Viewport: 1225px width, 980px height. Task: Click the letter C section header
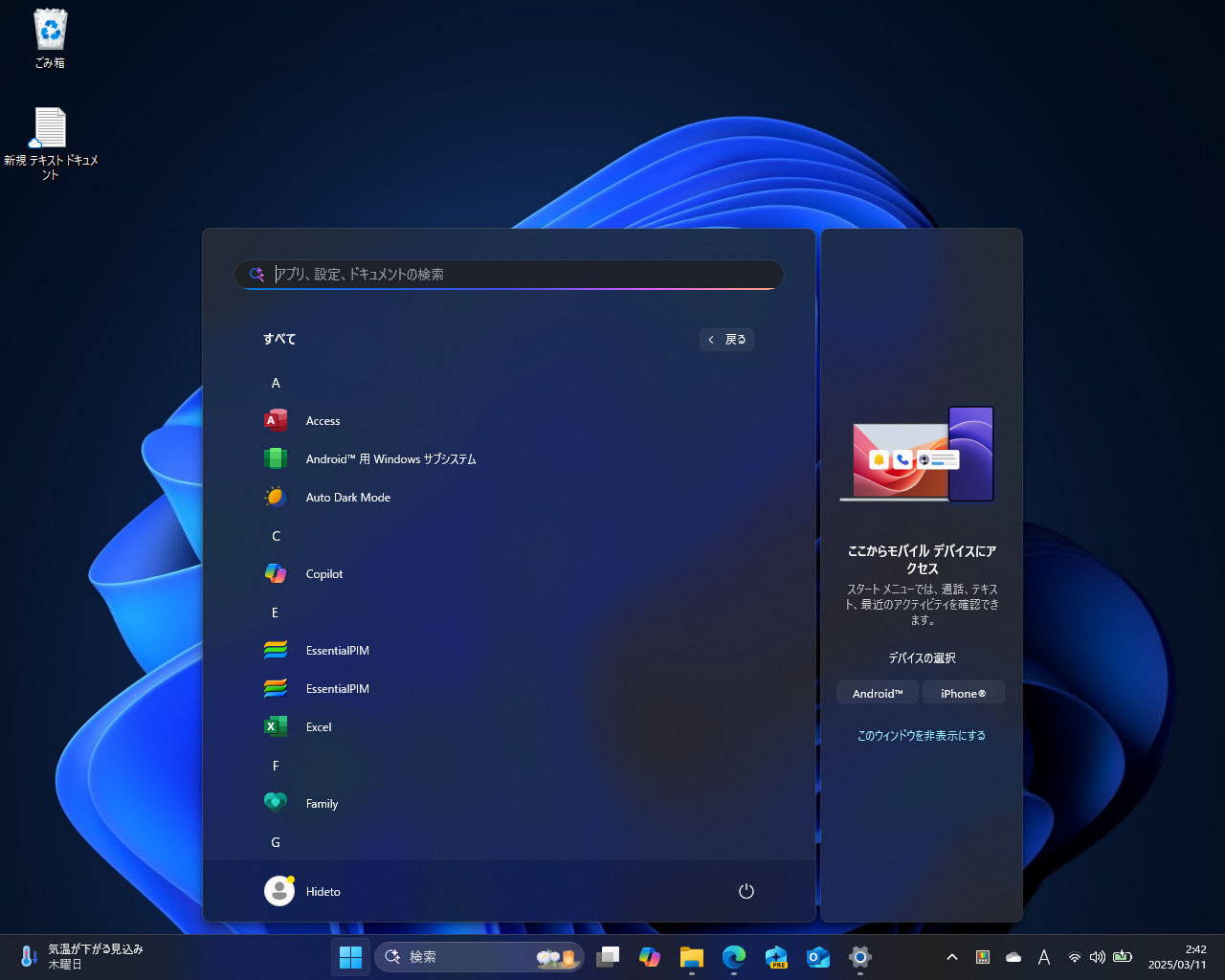pyautogui.click(x=276, y=536)
